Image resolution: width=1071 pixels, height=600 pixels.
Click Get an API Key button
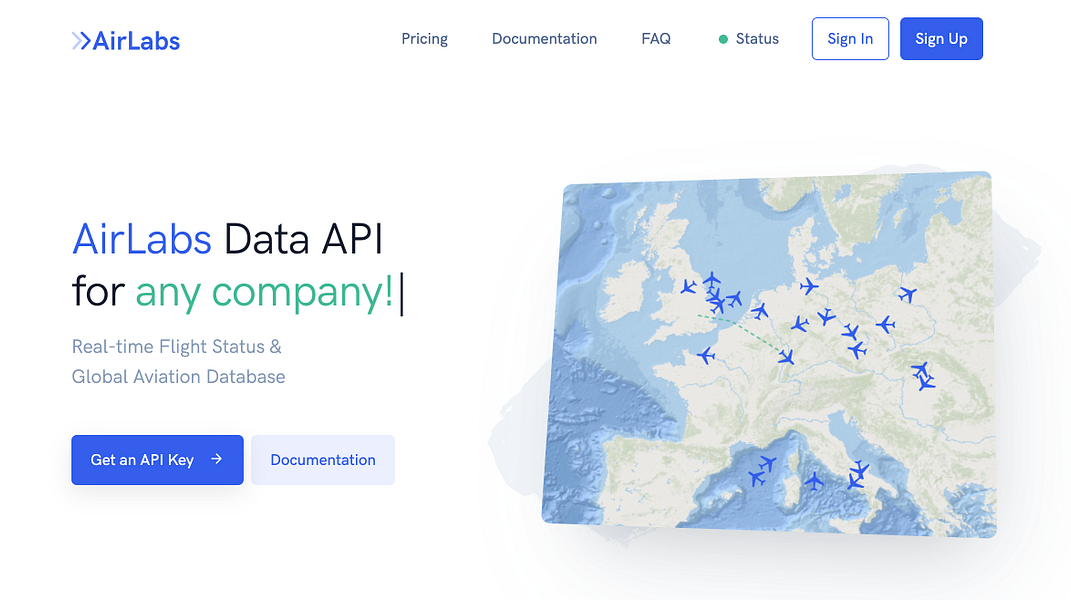157,460
